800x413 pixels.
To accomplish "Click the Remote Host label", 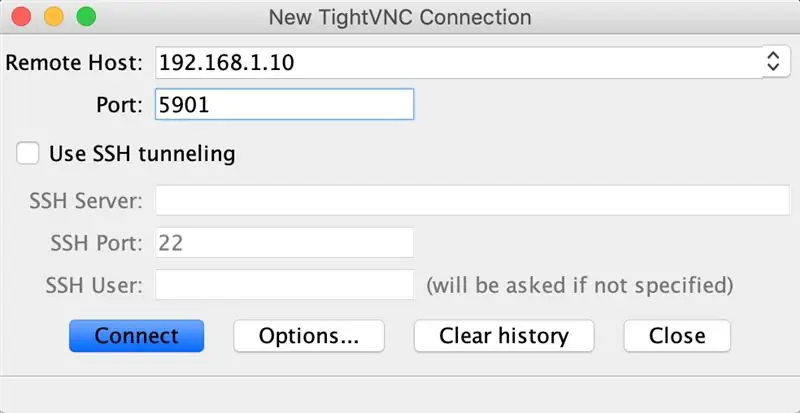I will pos(74,63).
